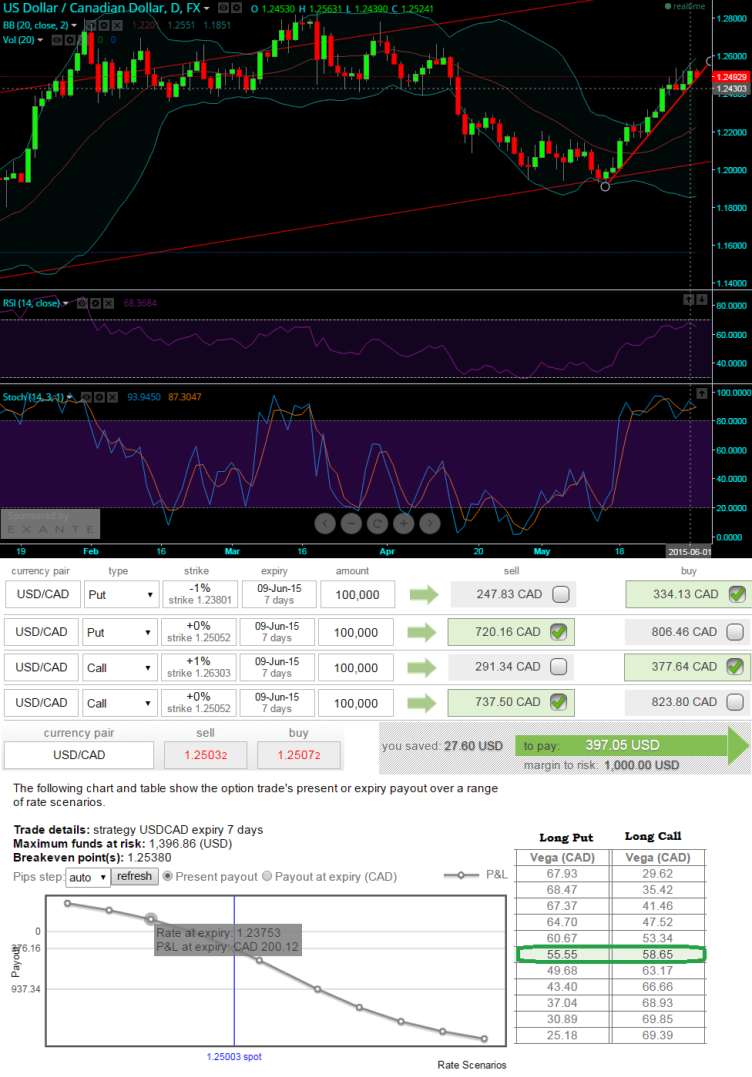752x1077 pixels.
Task: Open main chart series settings gear
Action: pyautogui.click(x=236, y=8)
